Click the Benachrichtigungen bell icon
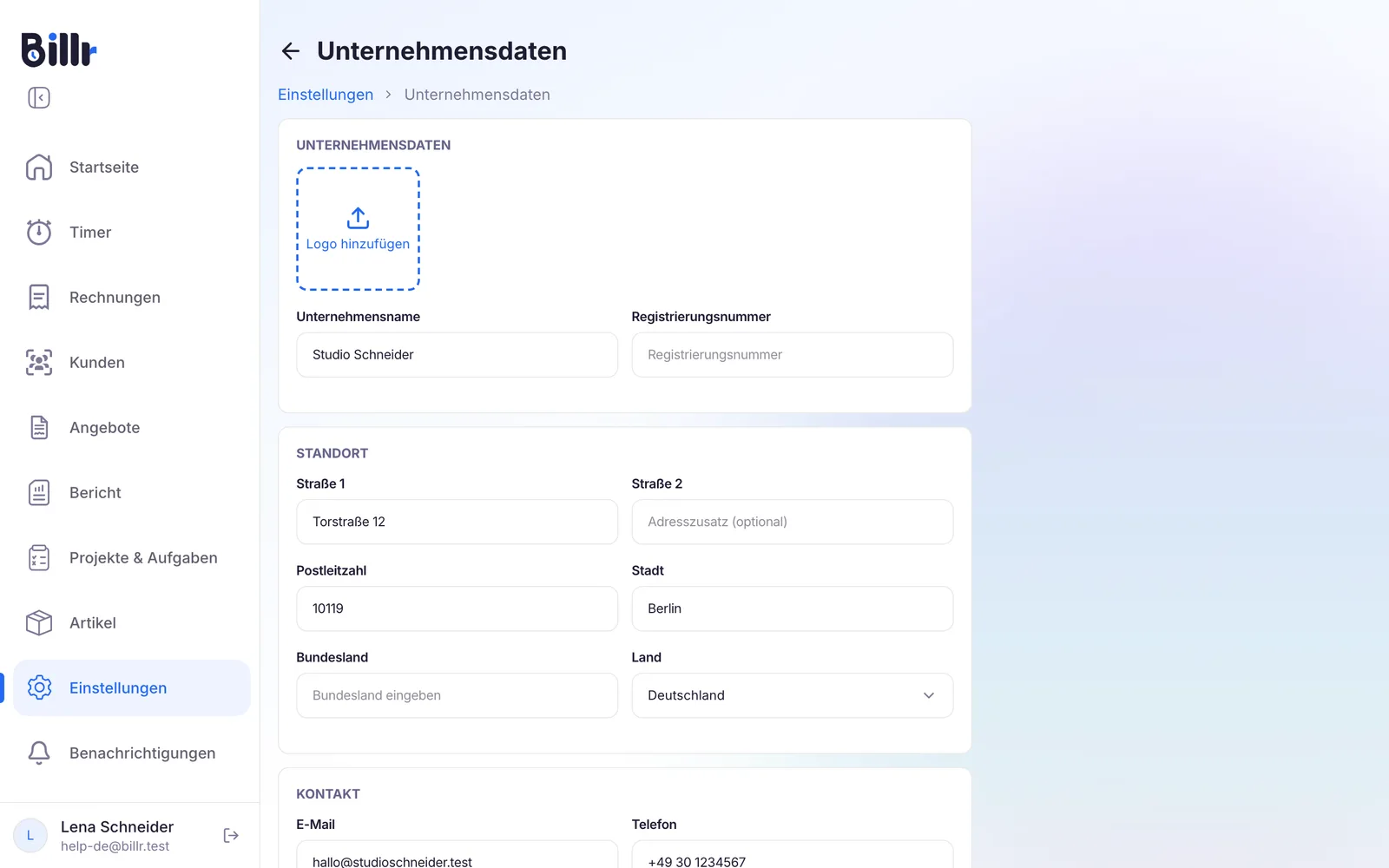The width and height of the screenshot is (1389, 868). click(39, 753)
